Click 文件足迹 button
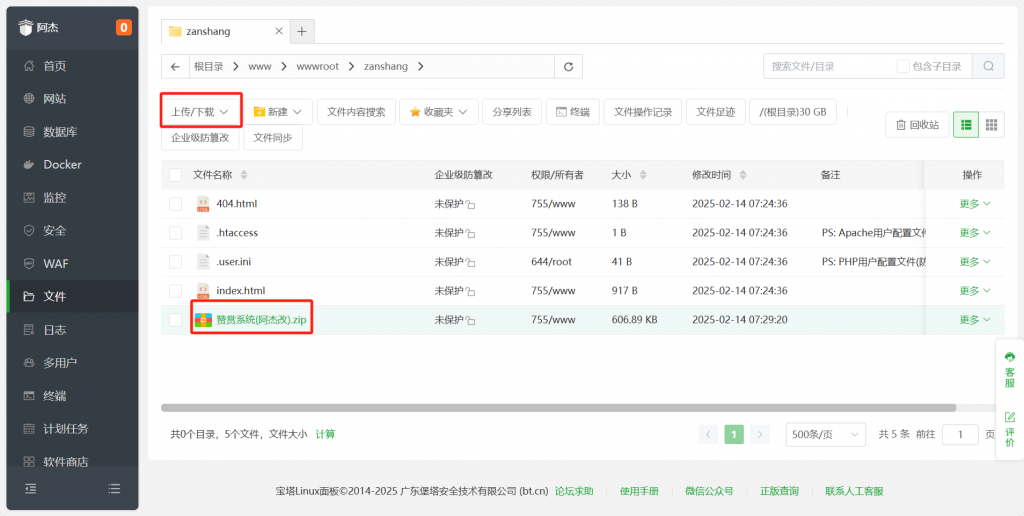The height and width of the screenshot is (516, 1024). coord(716,112)
